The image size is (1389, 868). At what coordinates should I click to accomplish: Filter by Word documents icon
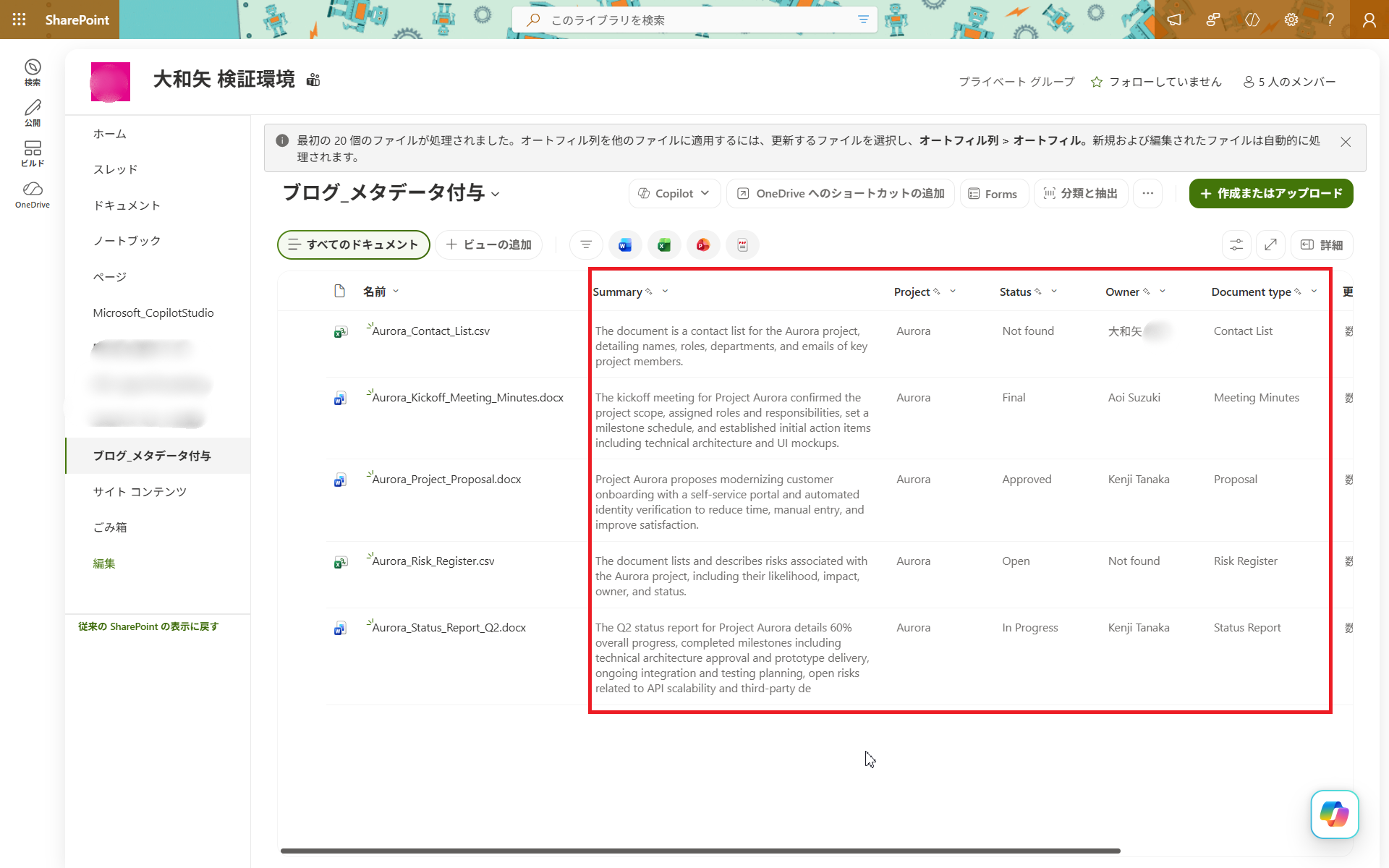pos(625,245)
